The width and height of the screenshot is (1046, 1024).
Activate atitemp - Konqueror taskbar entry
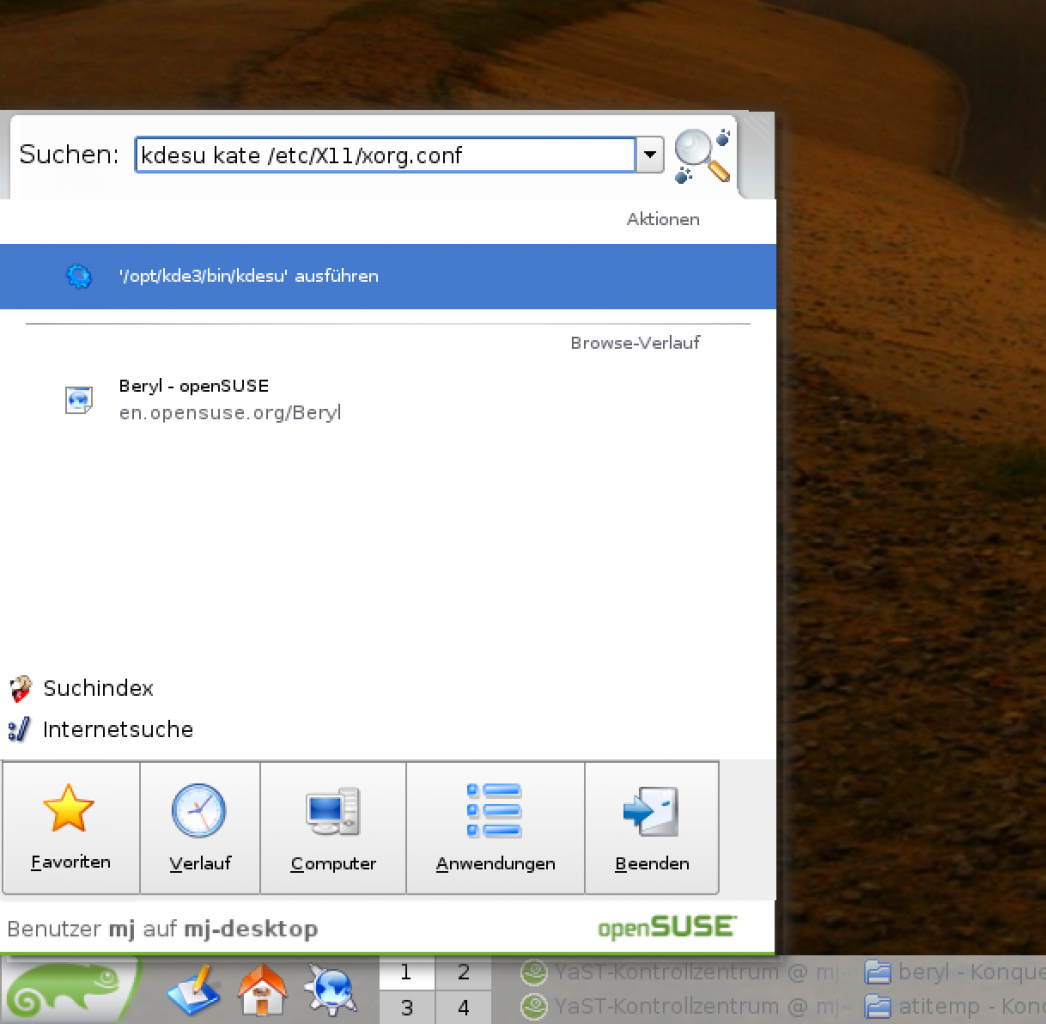954,1006
